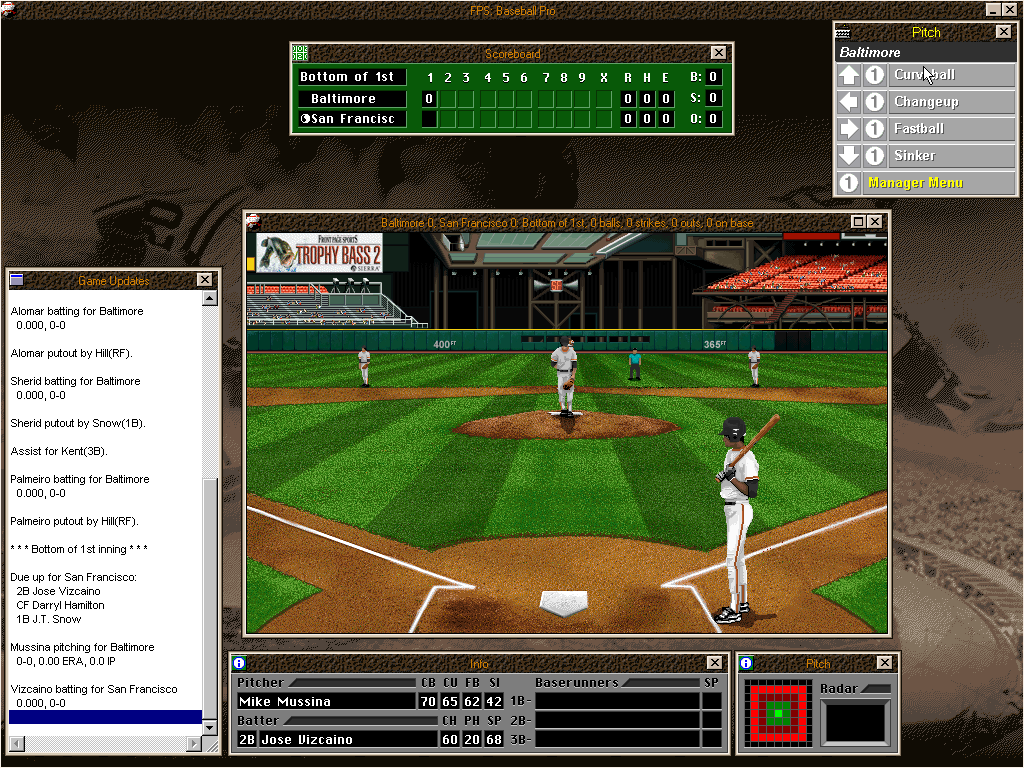Click the Manager Menu circle icon
This screenshot has width=1024, height=768.
848,183
